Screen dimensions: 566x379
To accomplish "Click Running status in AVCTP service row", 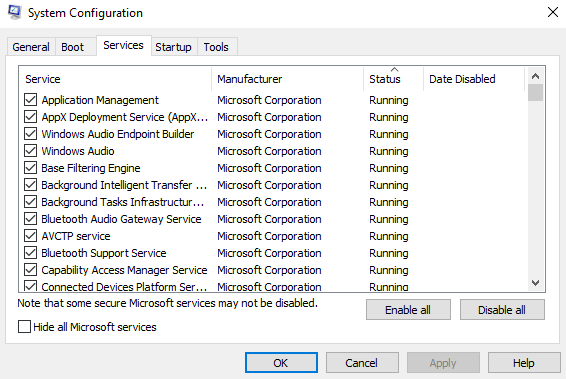I will pos(389,236).
